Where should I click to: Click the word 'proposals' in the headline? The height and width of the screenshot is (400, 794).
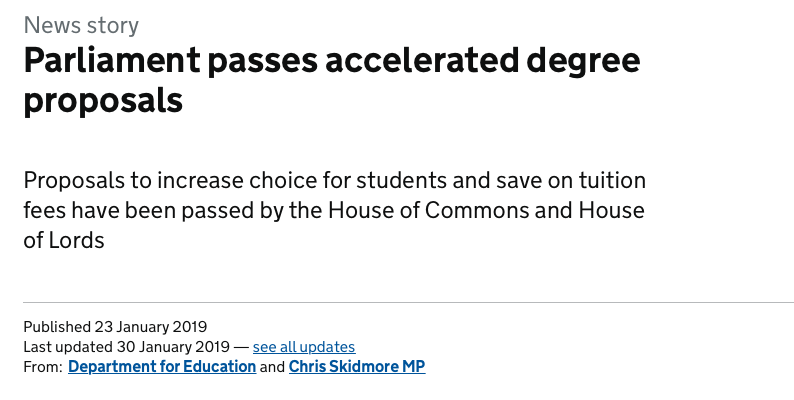(x=103, y=102)
